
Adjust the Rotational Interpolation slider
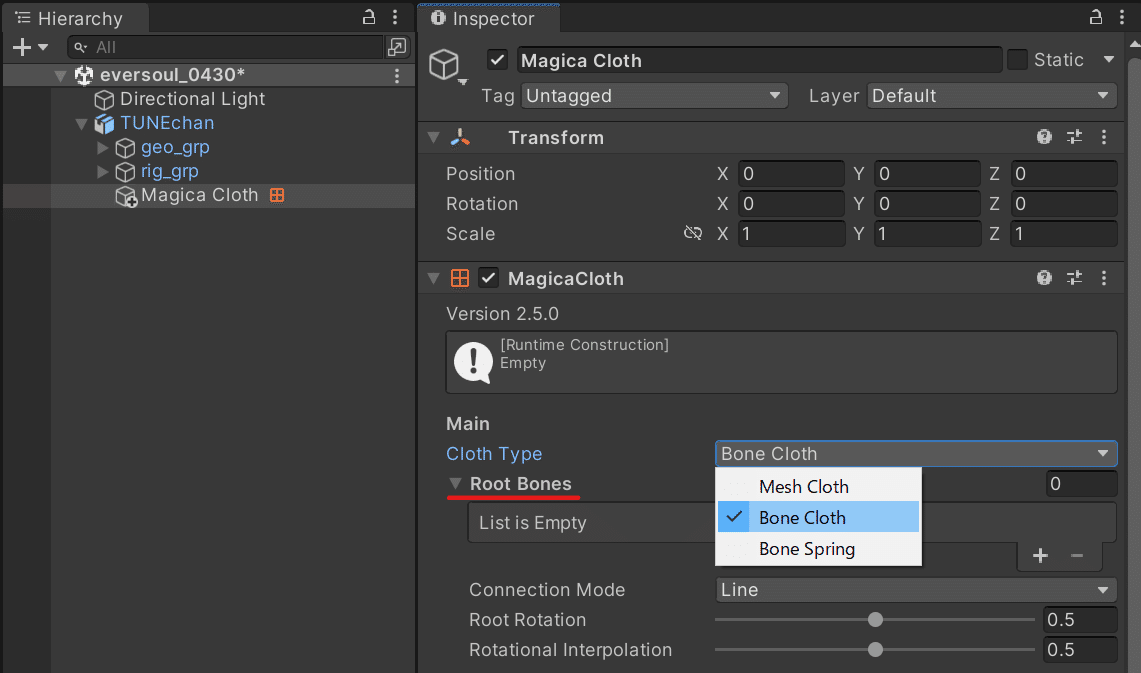tap(875, 650)
